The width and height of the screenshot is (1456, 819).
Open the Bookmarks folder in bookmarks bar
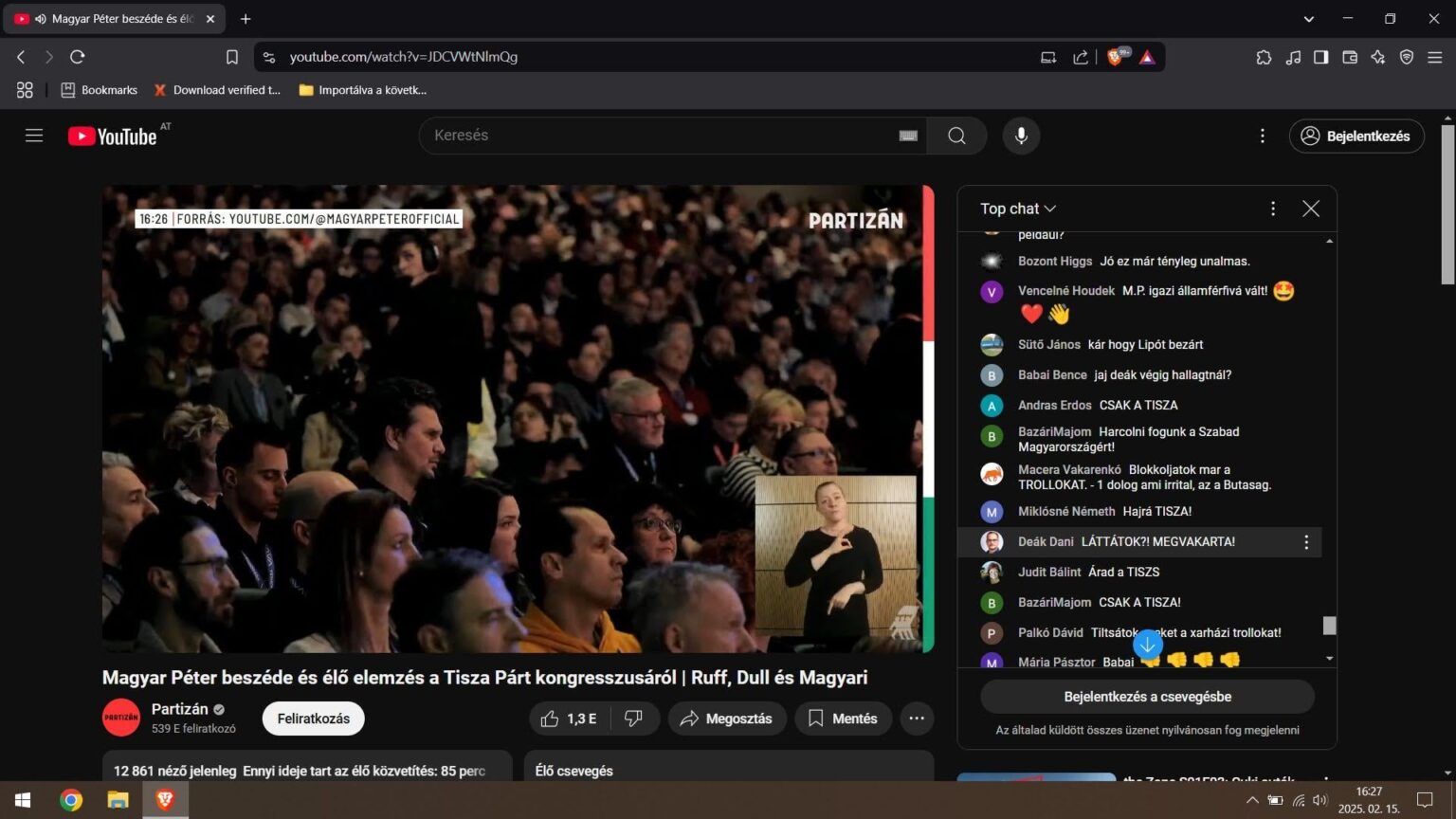(x=99, y=90)
